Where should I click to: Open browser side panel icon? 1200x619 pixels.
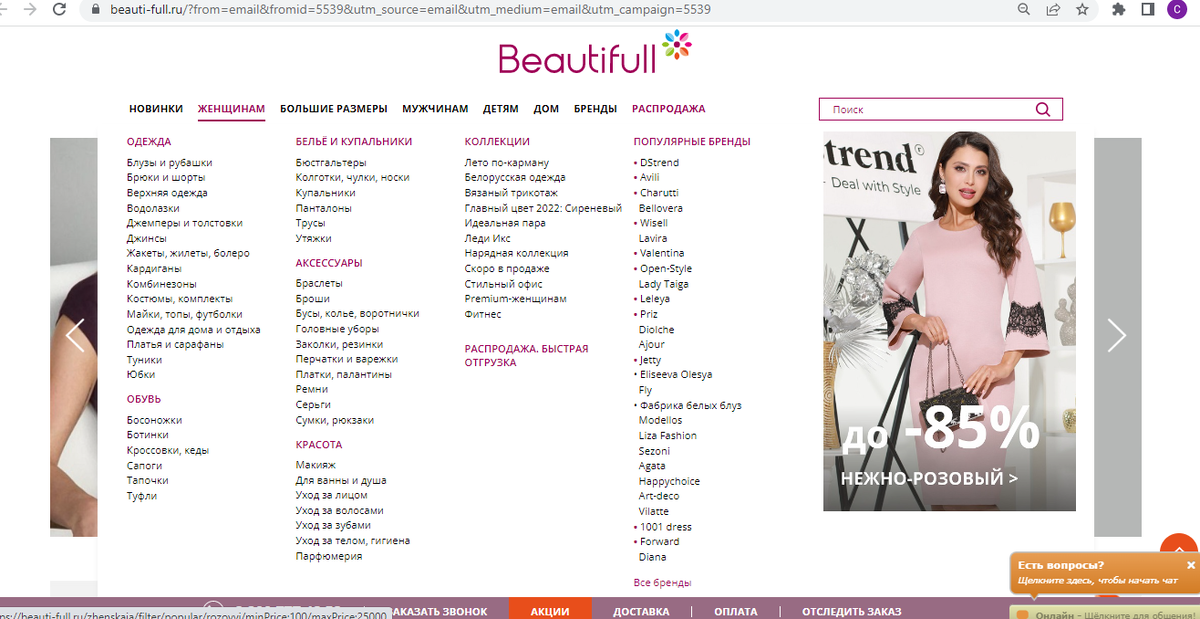coord(1146,9)
